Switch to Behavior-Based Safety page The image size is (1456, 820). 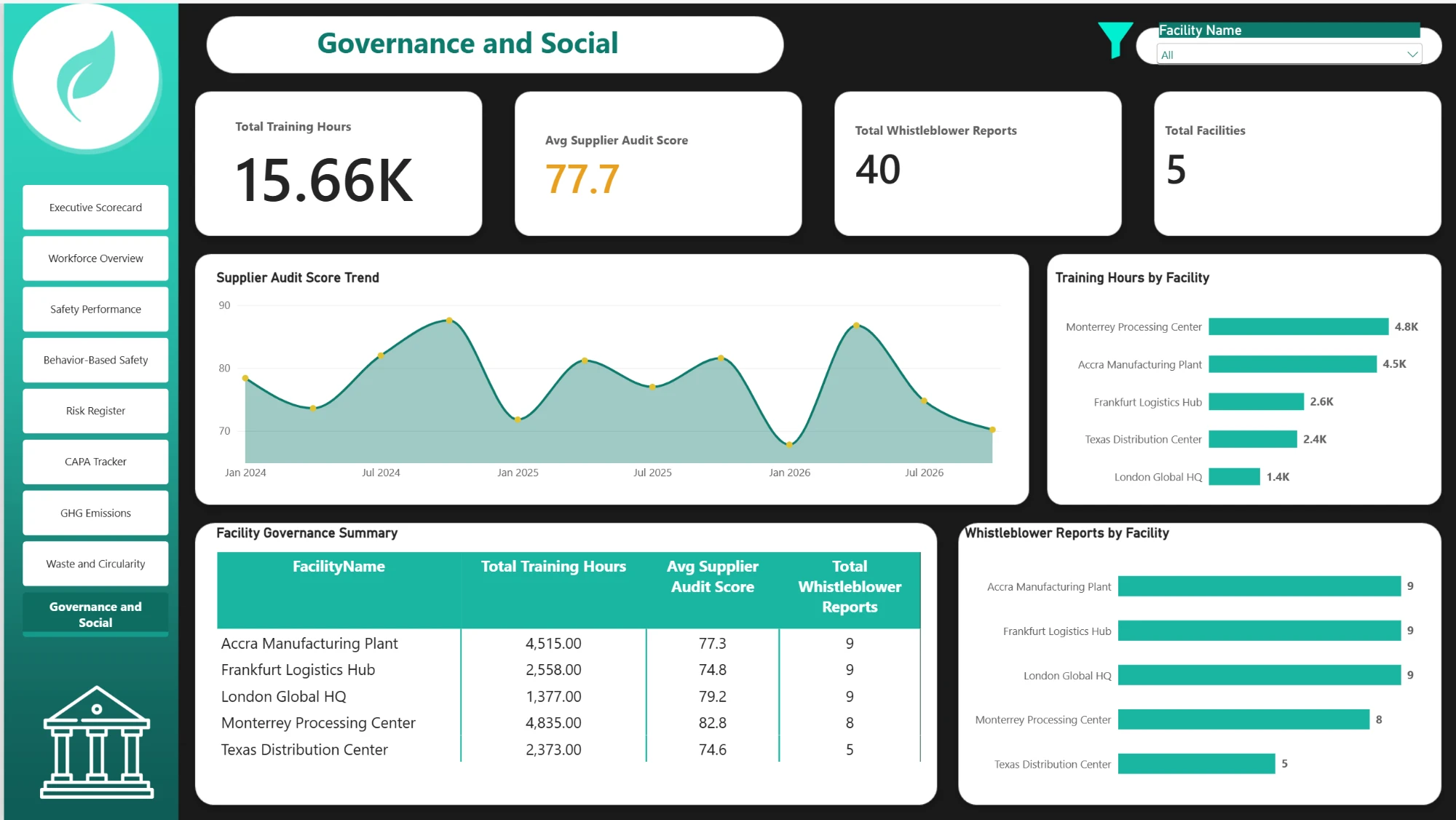95,360
